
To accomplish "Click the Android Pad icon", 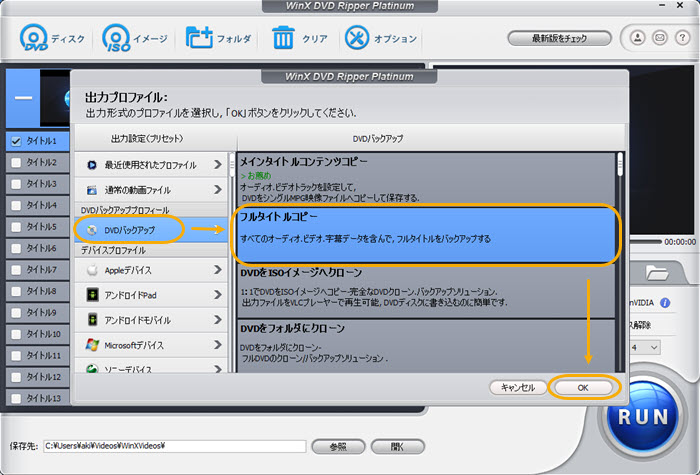I will [92, 295].
